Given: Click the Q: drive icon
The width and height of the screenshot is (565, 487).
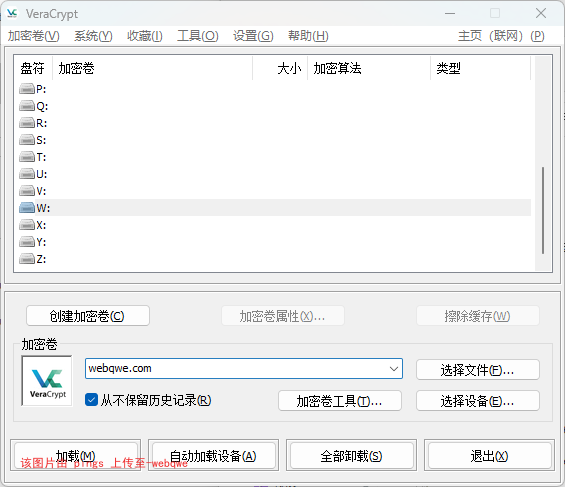Looking at the screenshot, I should coord(27,106).
